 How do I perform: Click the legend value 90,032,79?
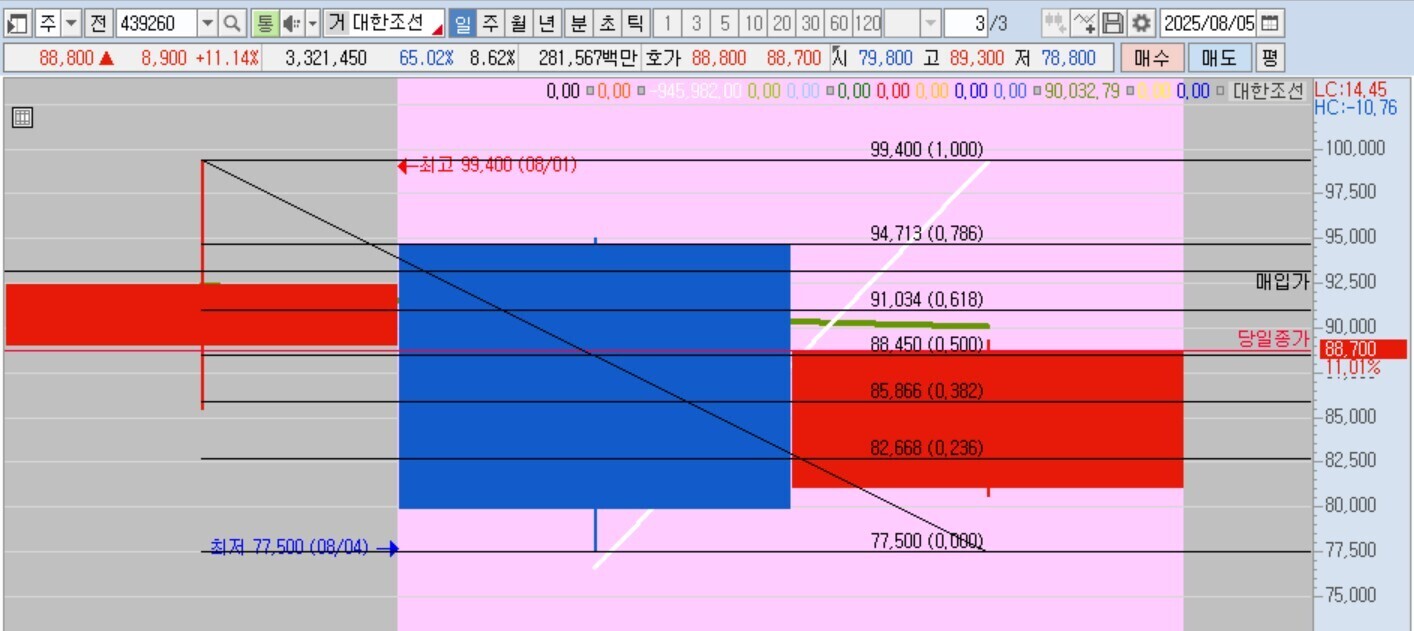[x=1082, y=92]
